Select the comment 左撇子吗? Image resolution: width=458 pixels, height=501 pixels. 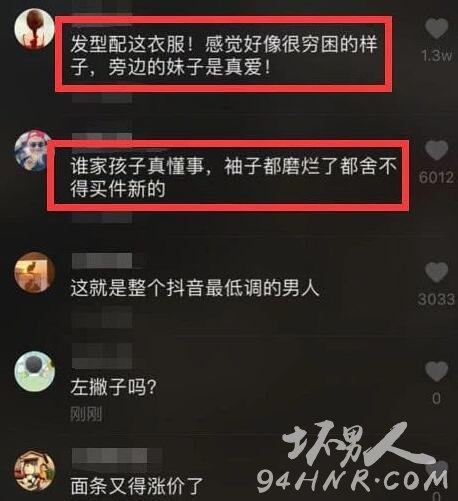tap(113, 387)
